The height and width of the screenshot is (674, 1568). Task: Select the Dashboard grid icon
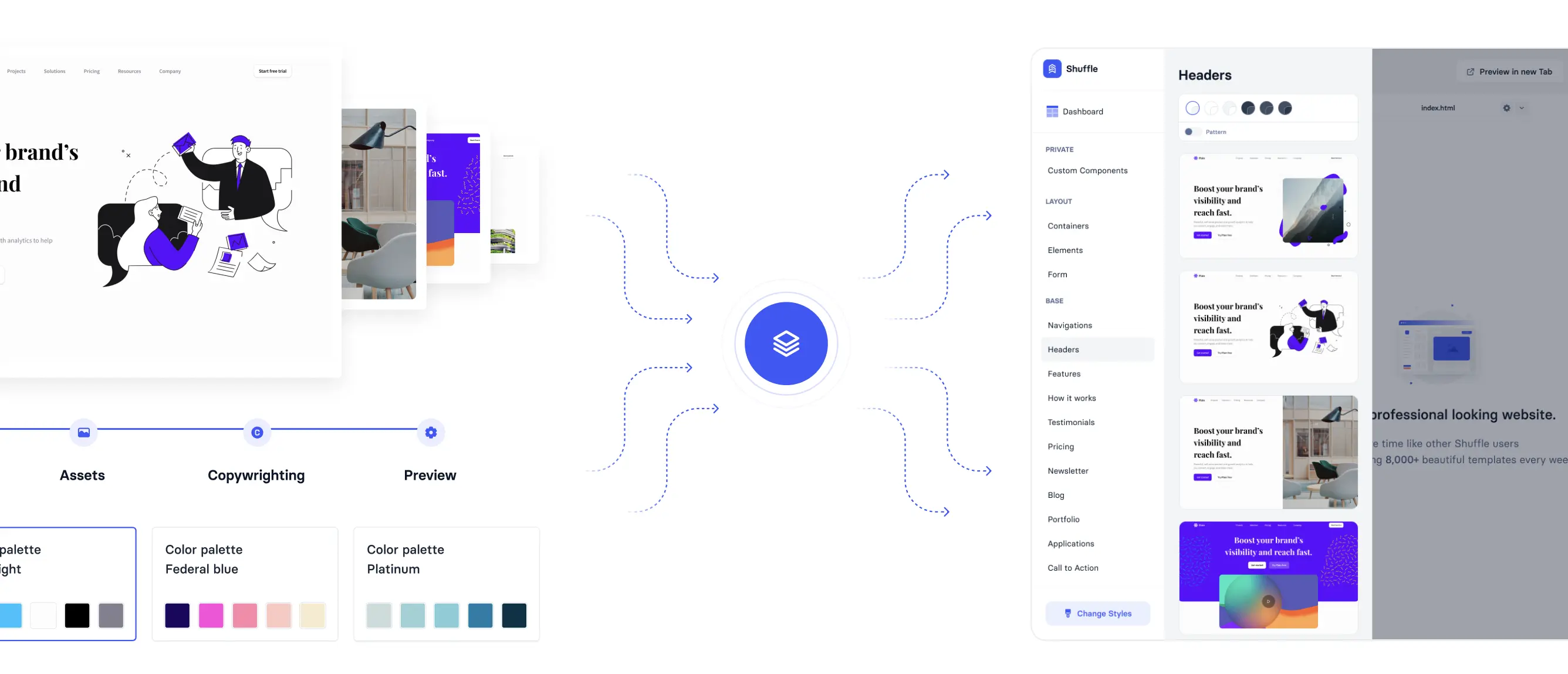1052,112
